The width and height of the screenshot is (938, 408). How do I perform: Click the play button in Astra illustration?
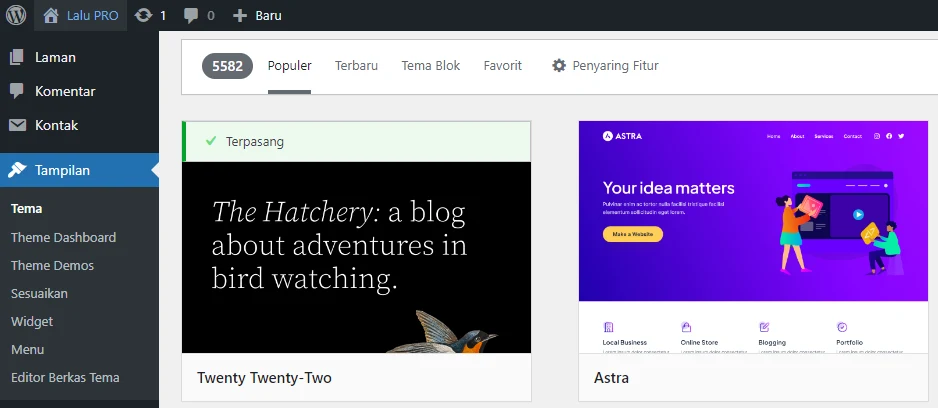(858, 214)
